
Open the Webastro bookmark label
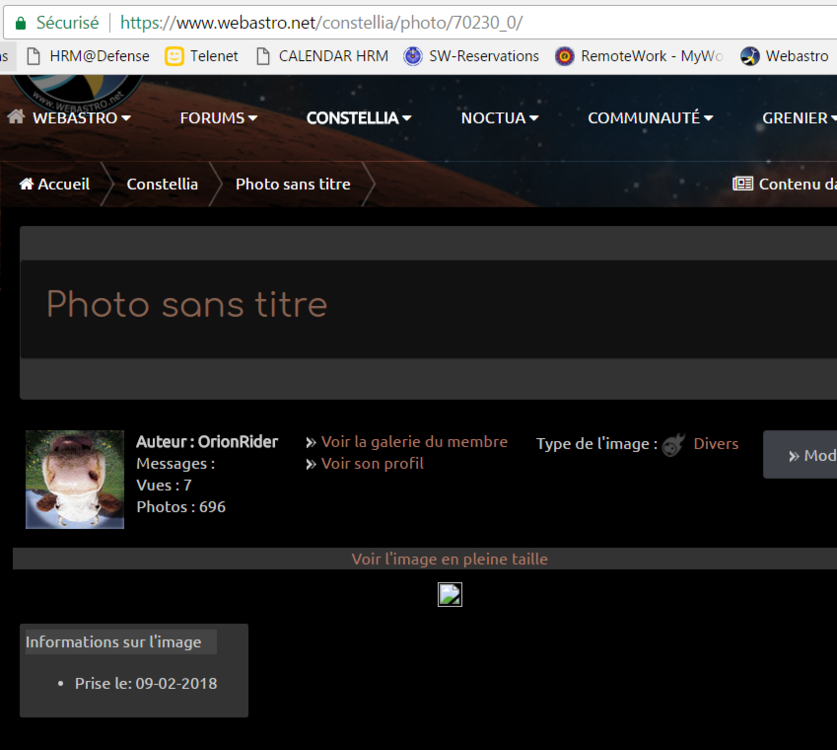pos(797,56)
